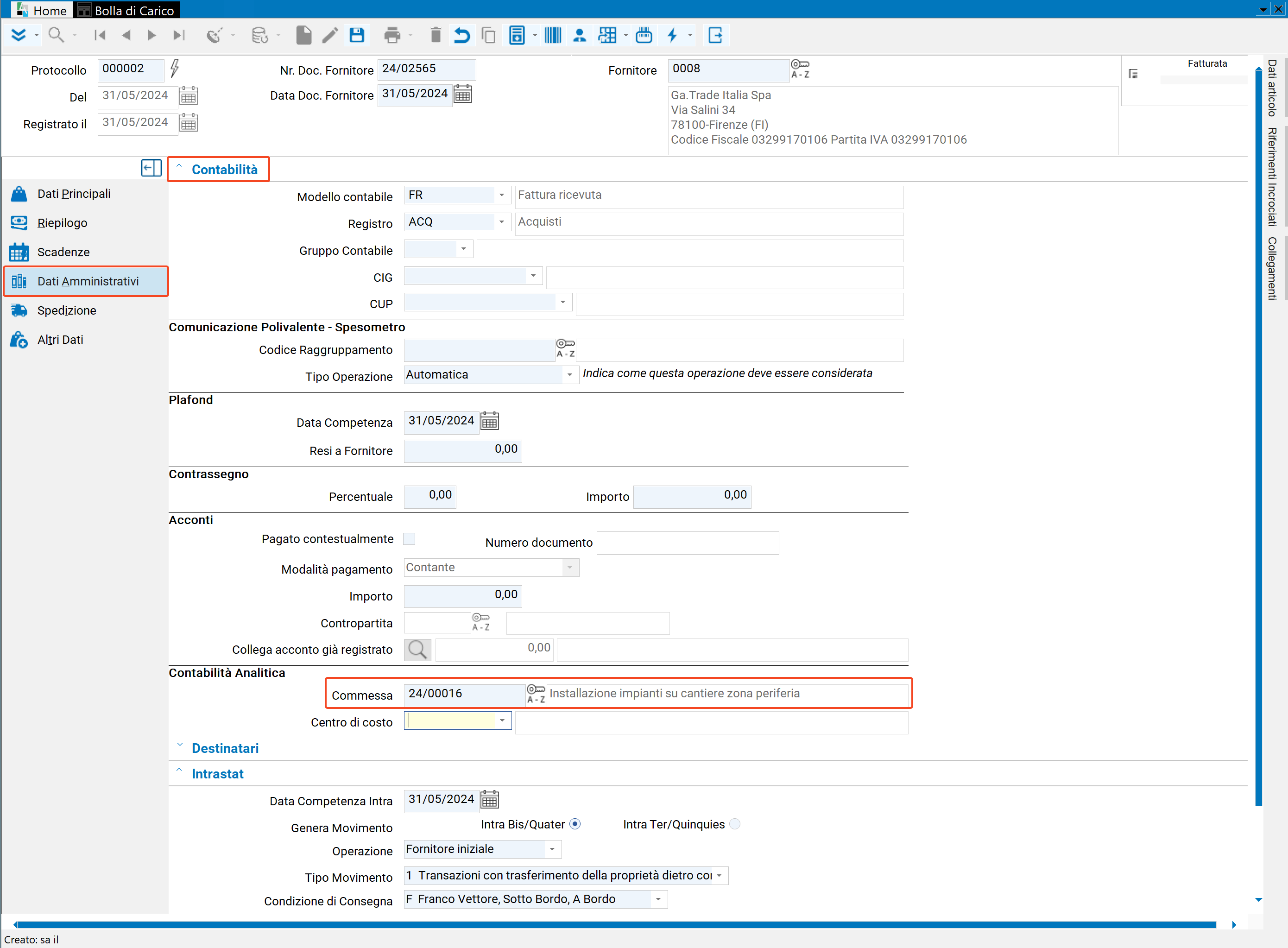
Task: Click the Edit pencil icon
Action: [330, 36]
